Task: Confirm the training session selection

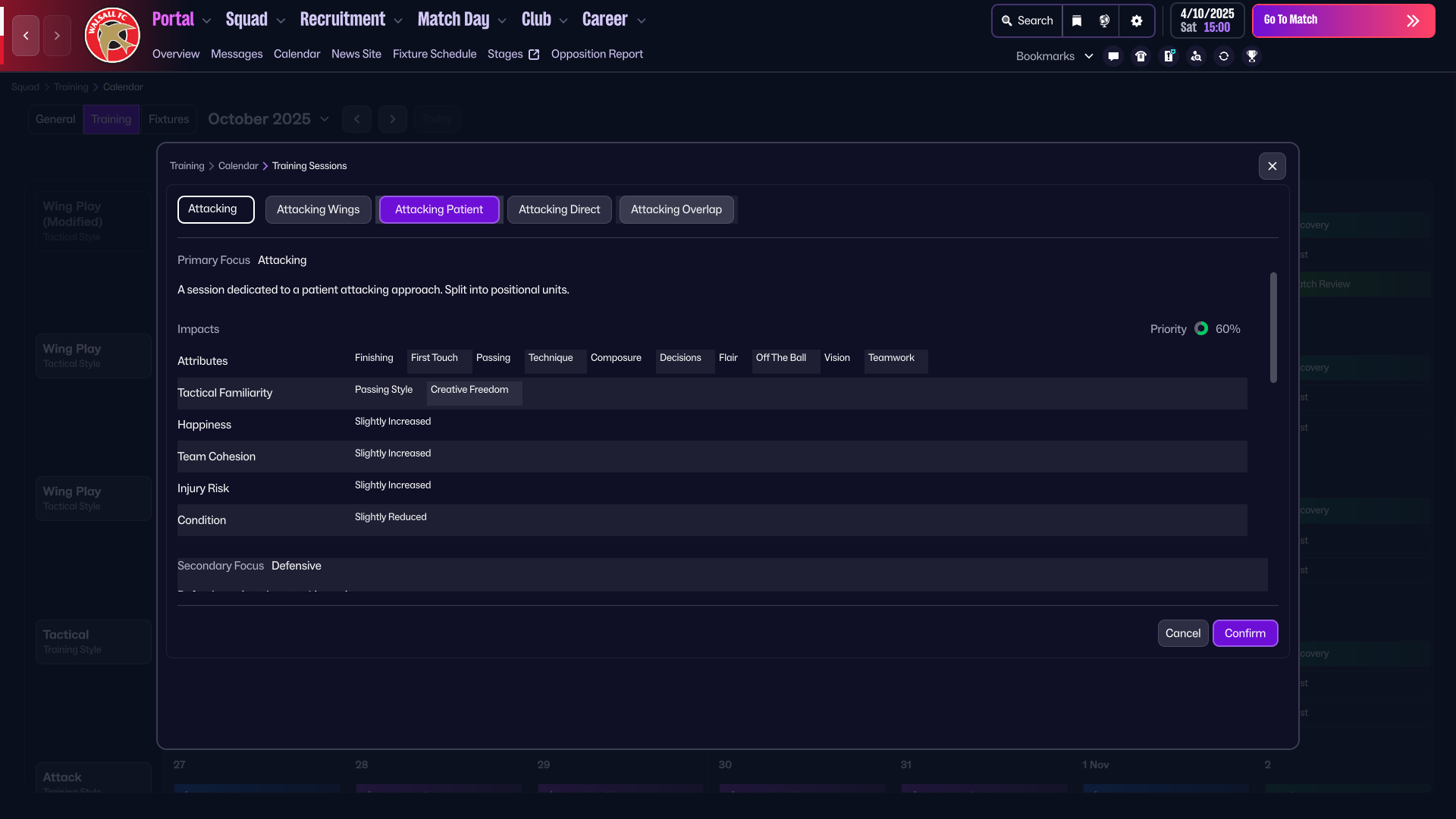Action: tap(1244, 633)
